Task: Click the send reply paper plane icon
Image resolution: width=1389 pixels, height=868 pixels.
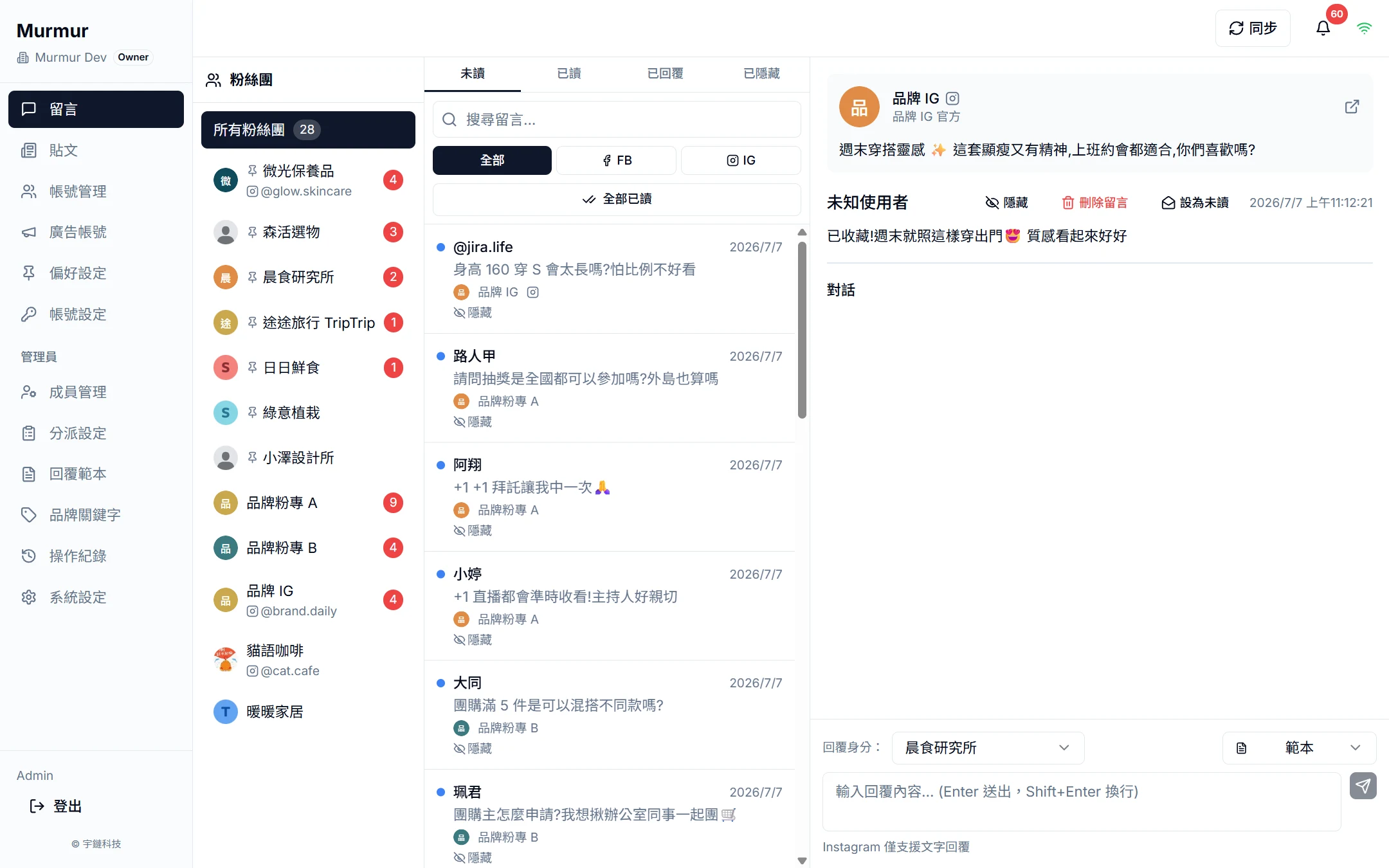Action: click(1363, 786)
